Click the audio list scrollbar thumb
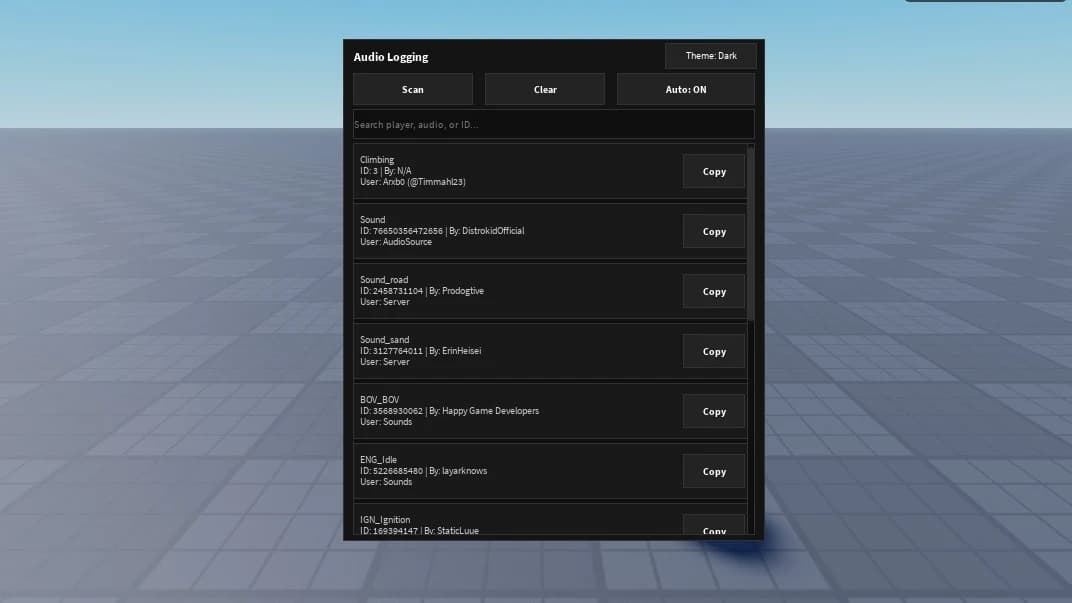The image size is (1072, 603). click(751, 232)
